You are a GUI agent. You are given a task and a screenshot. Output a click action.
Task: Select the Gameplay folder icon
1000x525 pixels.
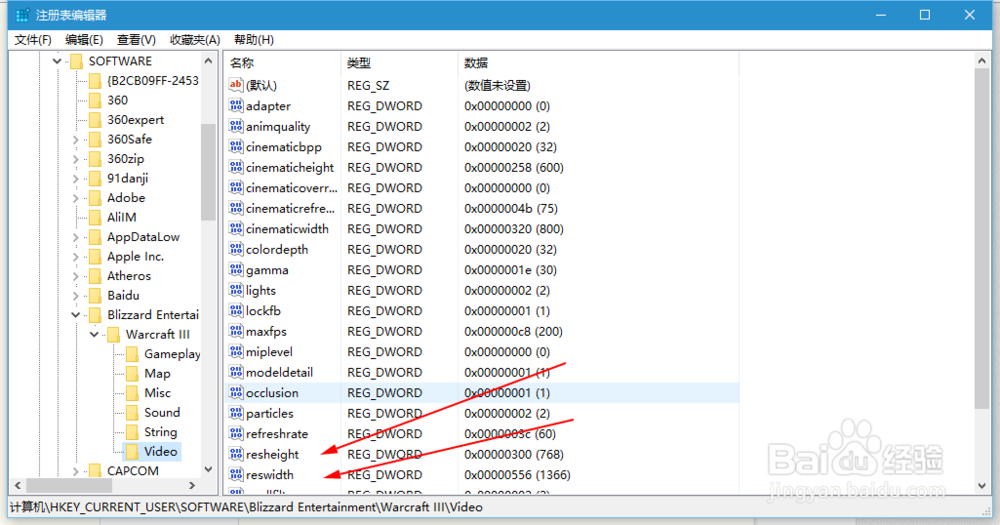click(x=132, y=354)
